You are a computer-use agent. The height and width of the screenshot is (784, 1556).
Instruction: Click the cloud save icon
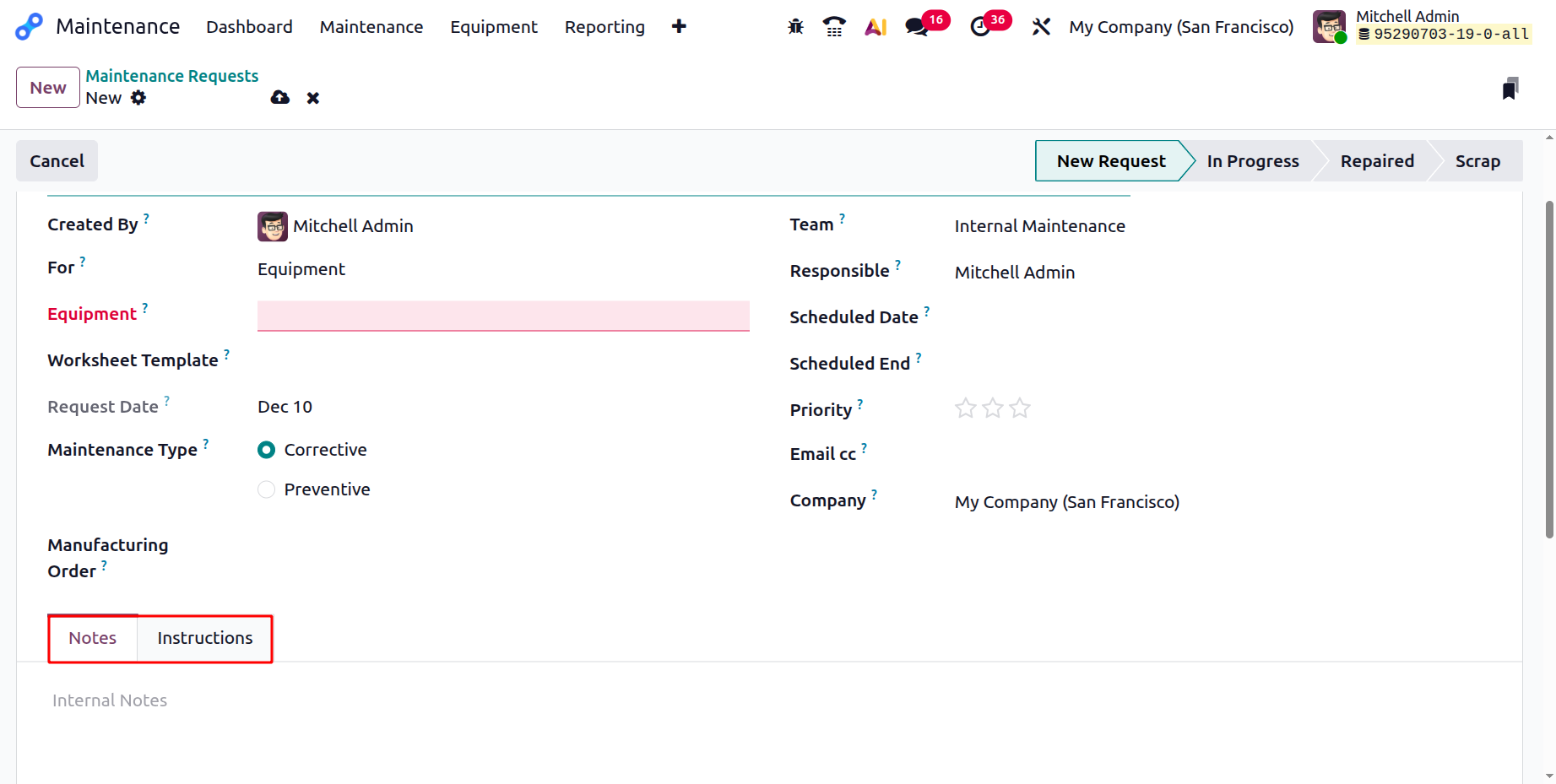coord(280,98)
